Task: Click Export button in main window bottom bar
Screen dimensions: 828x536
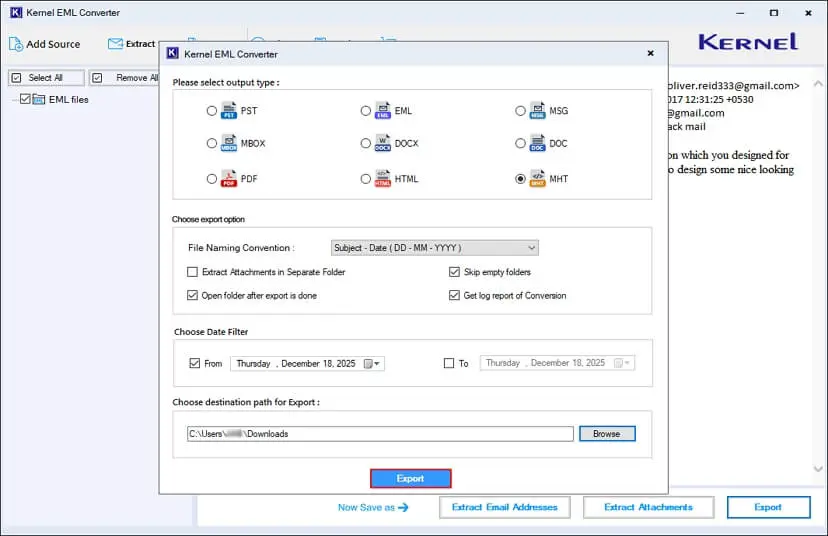Action: coord(768,507)
